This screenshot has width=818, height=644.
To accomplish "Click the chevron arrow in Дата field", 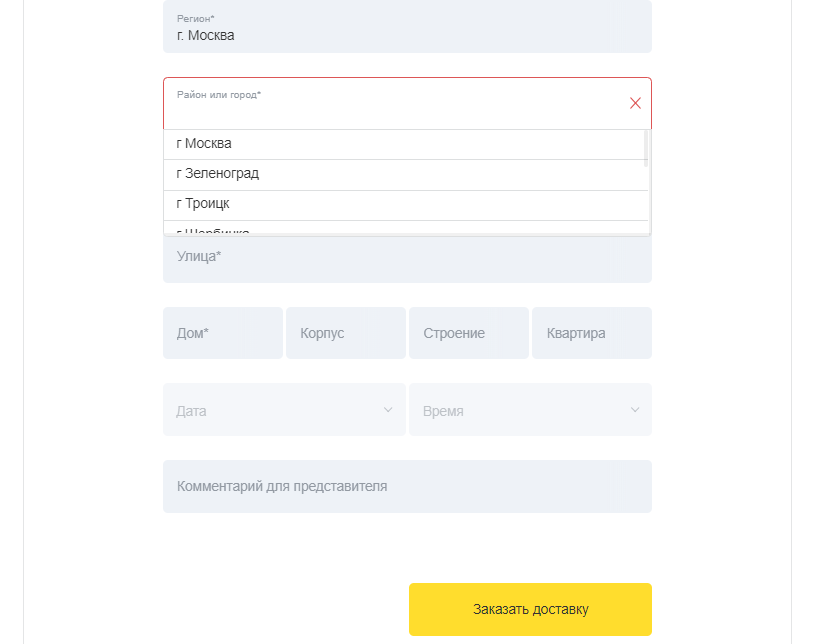I will pyautogui.click(x=388, y=410).
